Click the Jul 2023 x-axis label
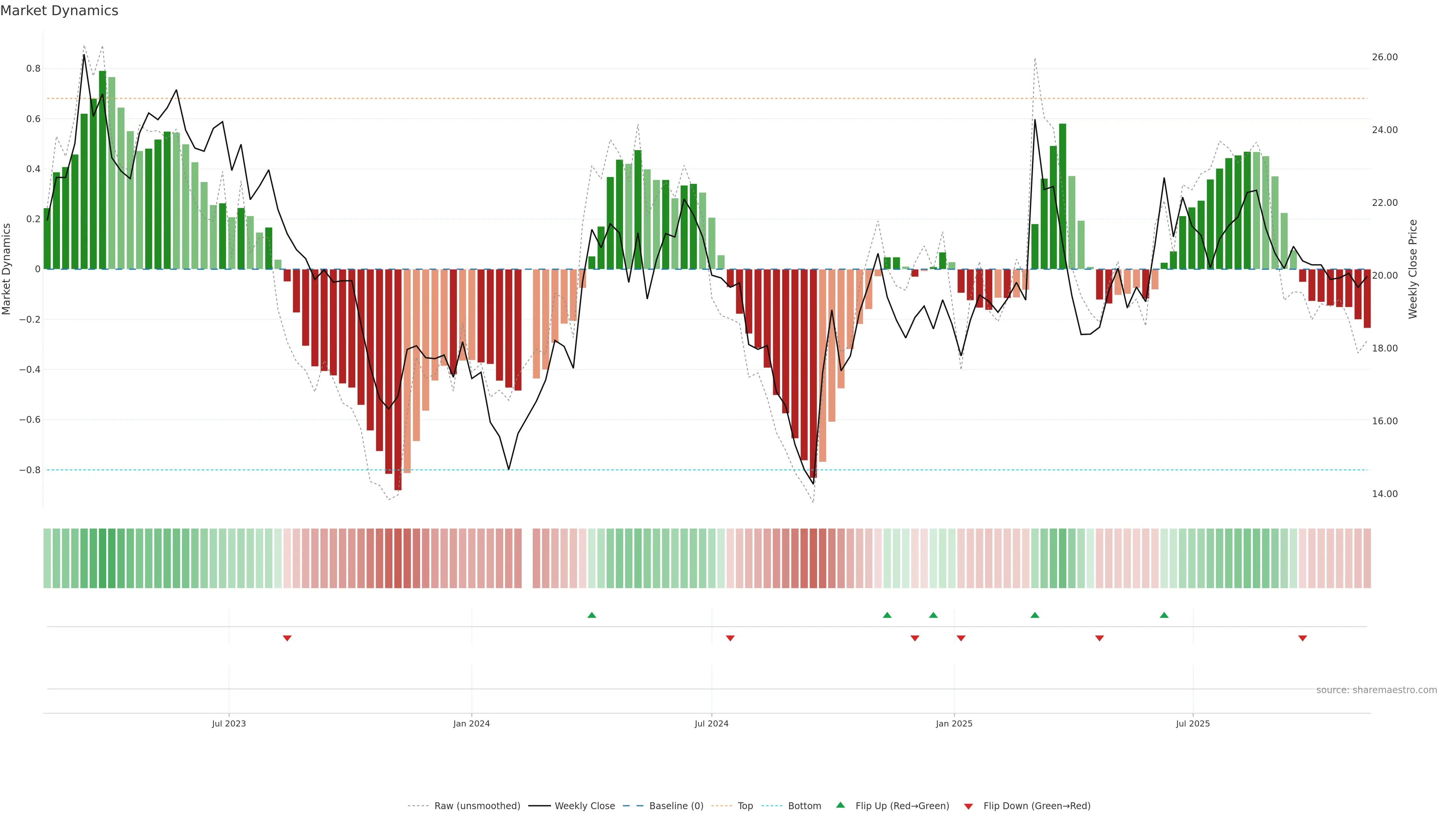 [x=229, y=723]
